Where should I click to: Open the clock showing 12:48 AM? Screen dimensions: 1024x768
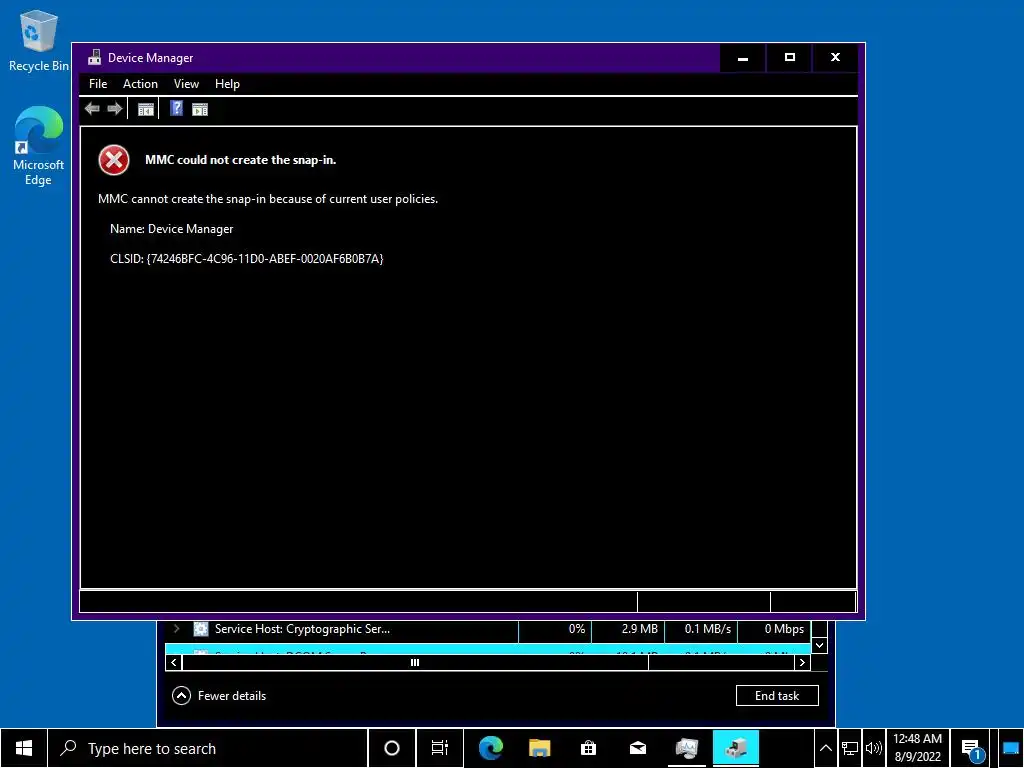click(x=918, y=748)
